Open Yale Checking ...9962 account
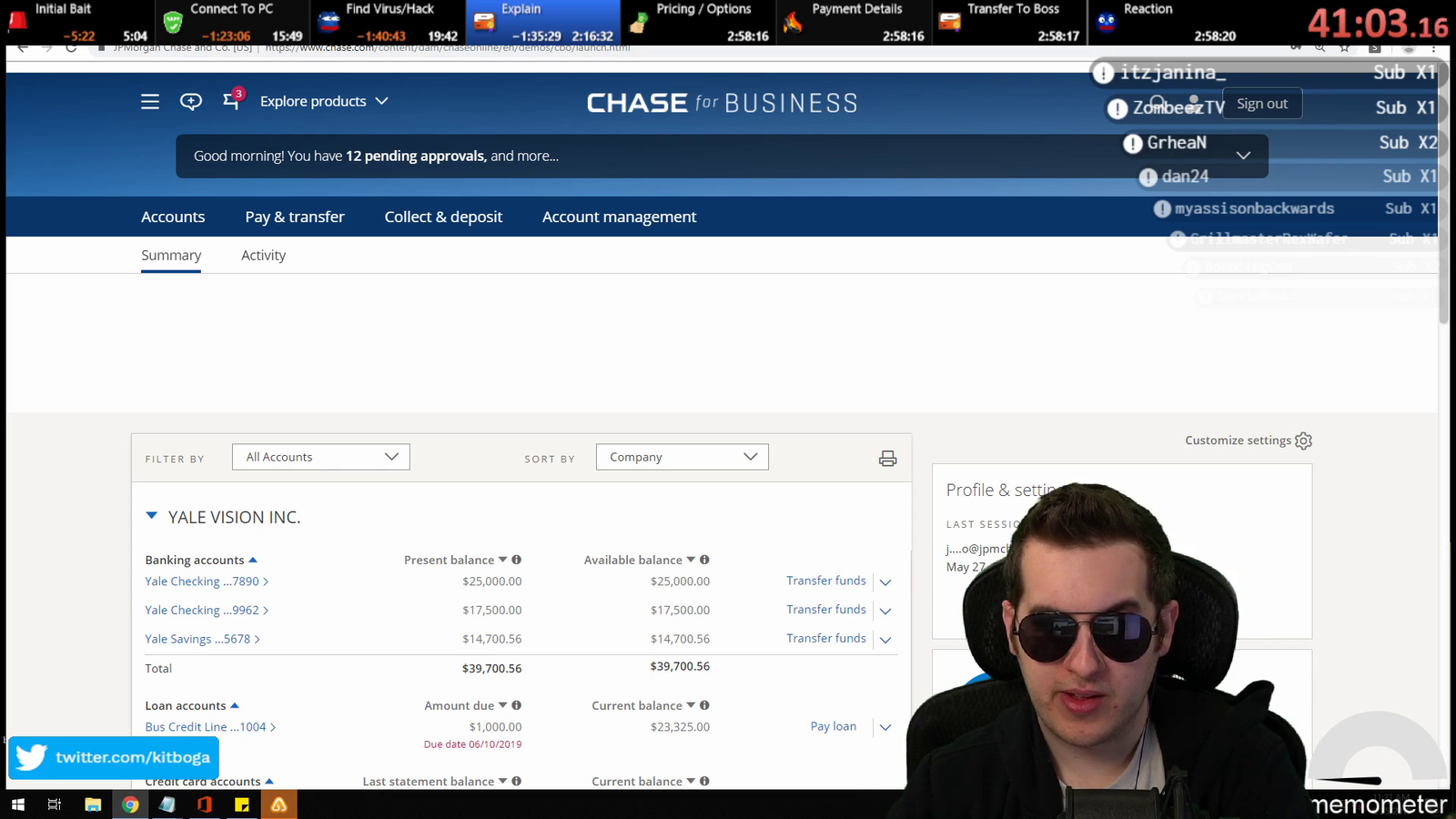Screen dimensions: 1456x819 pyautogui.click(x=207, y=611)
